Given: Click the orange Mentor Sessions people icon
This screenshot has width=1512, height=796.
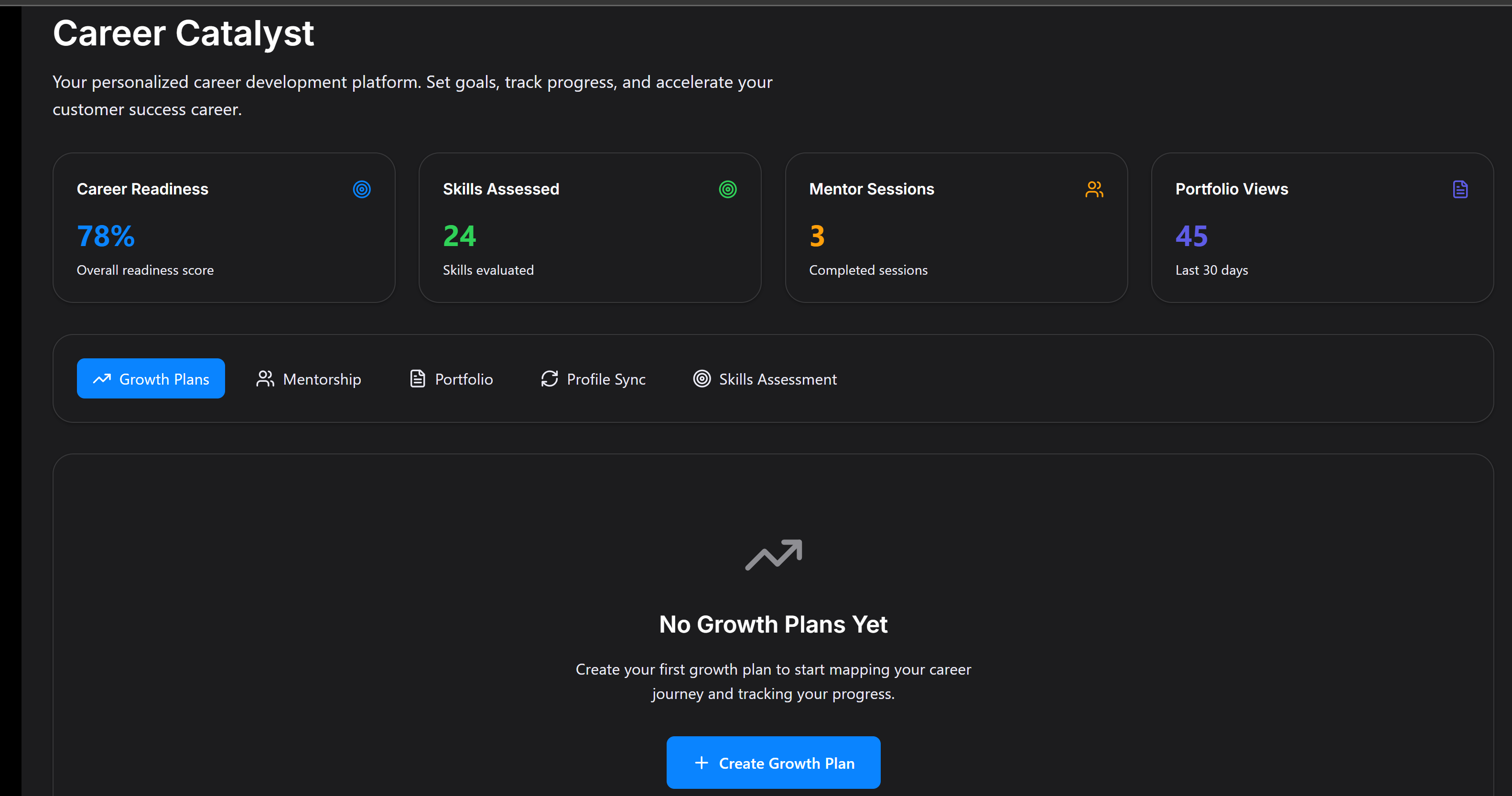Looking at the screenshot, I should 1094,189.
